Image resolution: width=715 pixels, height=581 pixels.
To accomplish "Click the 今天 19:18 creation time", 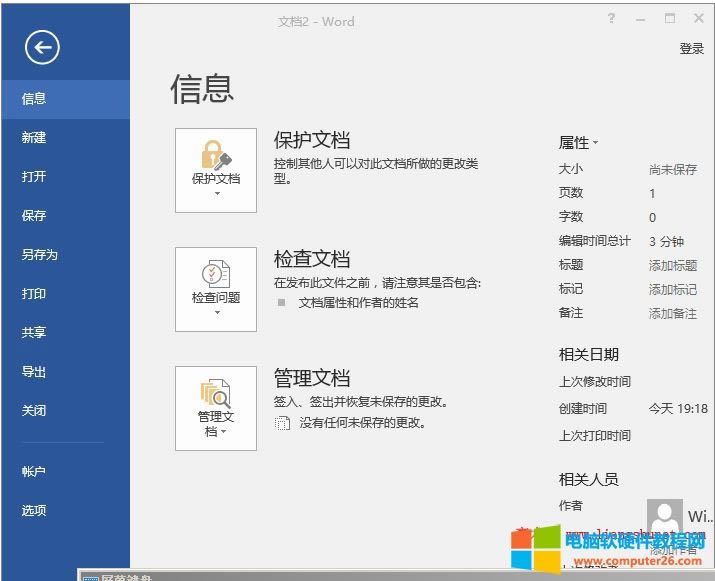I will [678, 409].
